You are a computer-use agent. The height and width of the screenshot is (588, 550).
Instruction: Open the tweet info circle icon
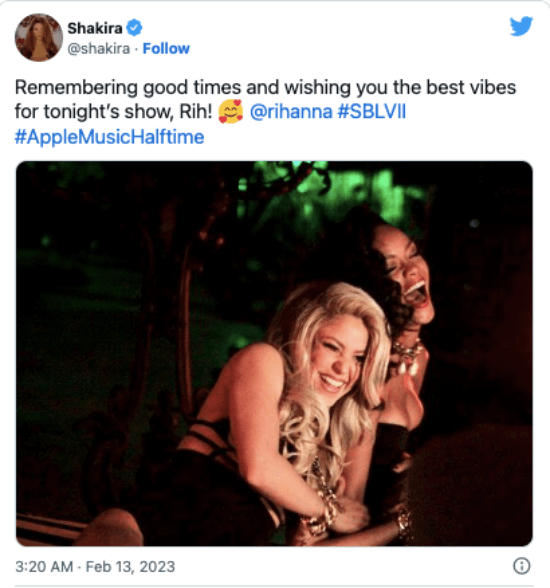(x=522, y=566)
